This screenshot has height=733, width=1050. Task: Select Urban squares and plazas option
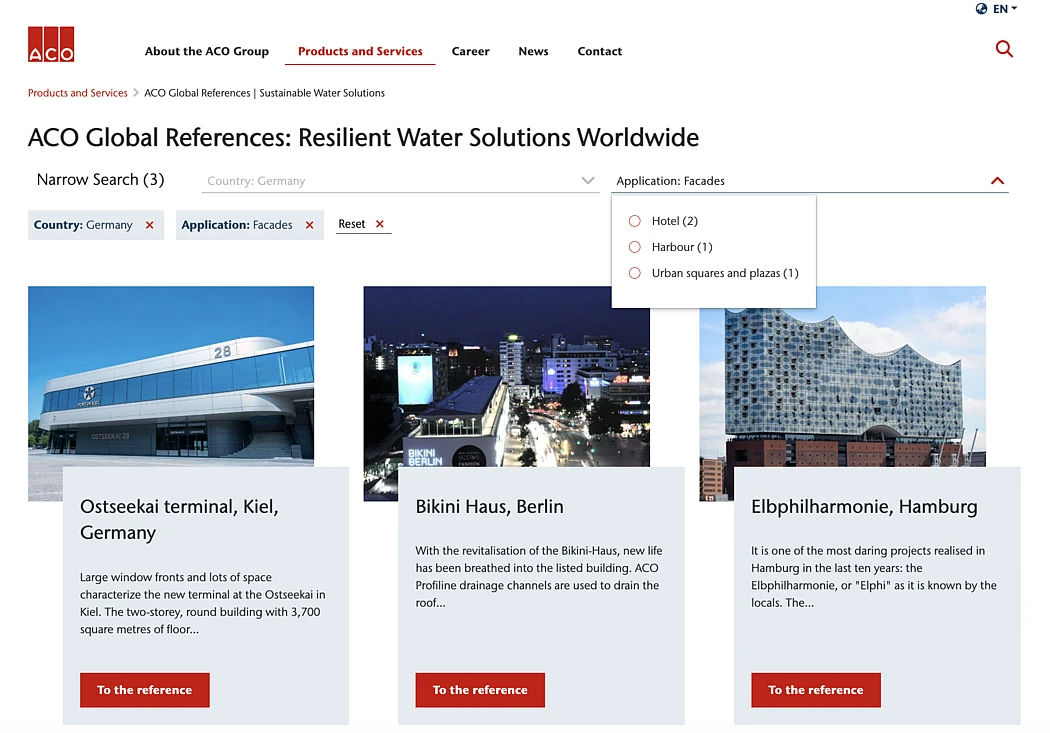pos(635,273)
